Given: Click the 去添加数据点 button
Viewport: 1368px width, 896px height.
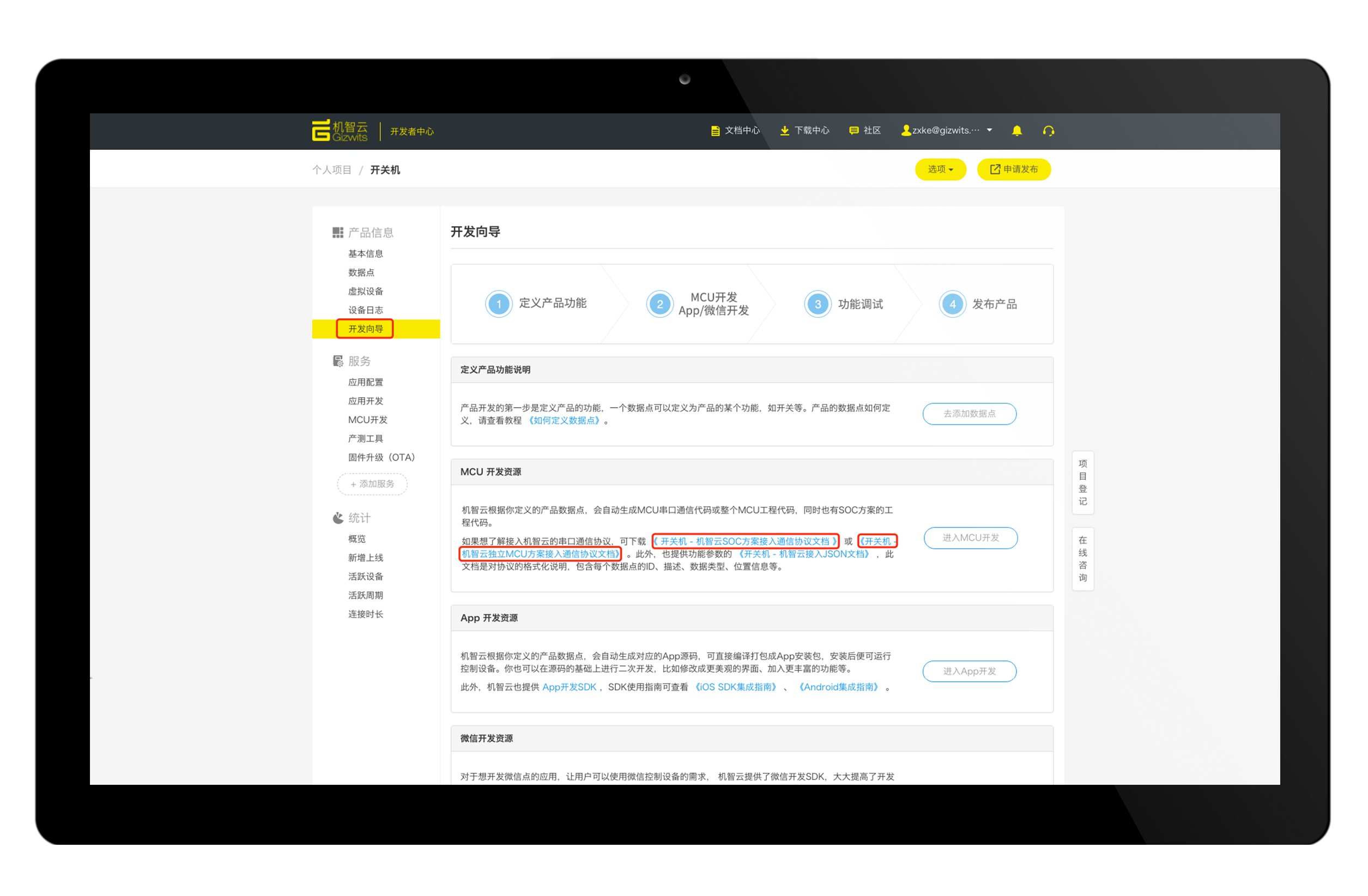Looking at the screenshot, I should coord(969,414).
